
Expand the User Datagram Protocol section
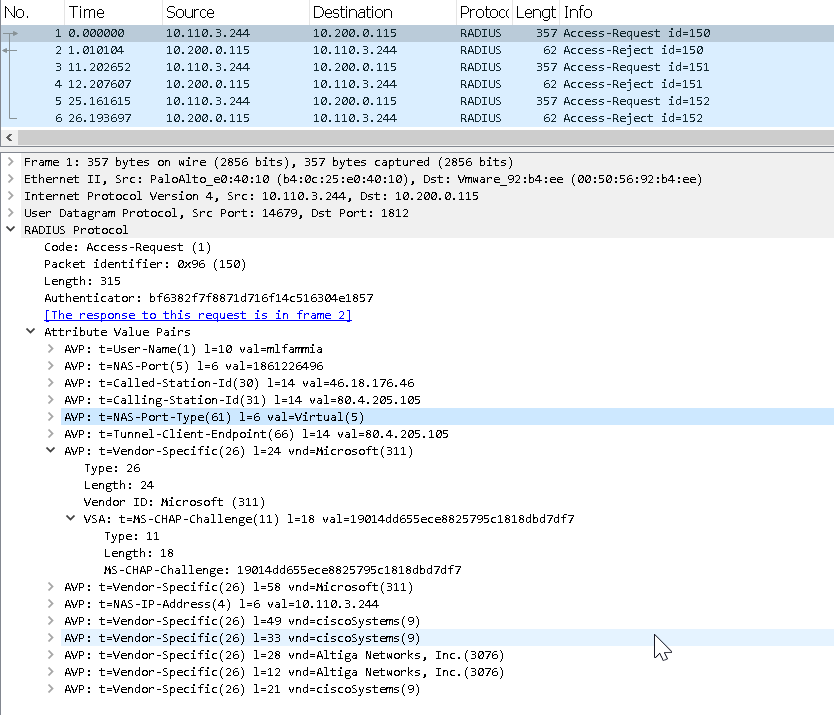10,213
